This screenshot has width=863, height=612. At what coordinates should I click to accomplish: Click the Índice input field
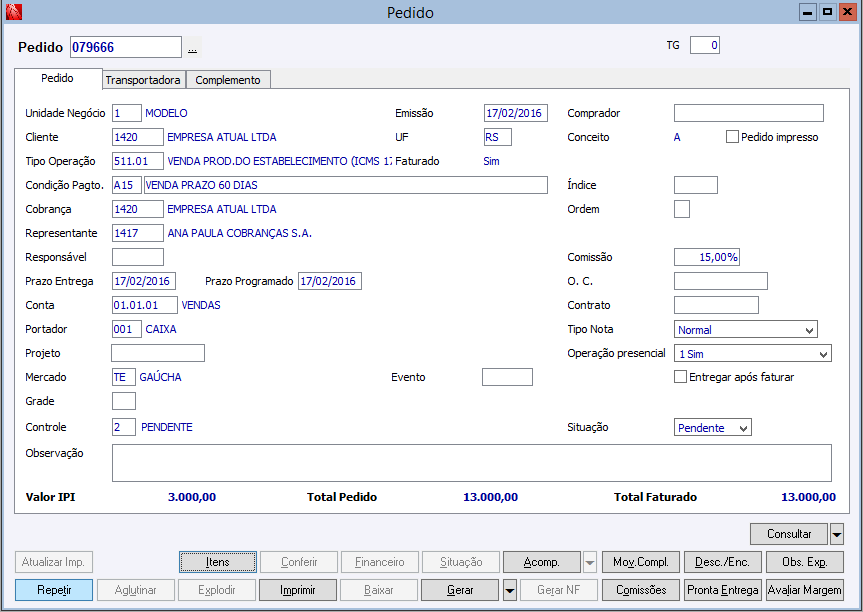tap(696, 185)
